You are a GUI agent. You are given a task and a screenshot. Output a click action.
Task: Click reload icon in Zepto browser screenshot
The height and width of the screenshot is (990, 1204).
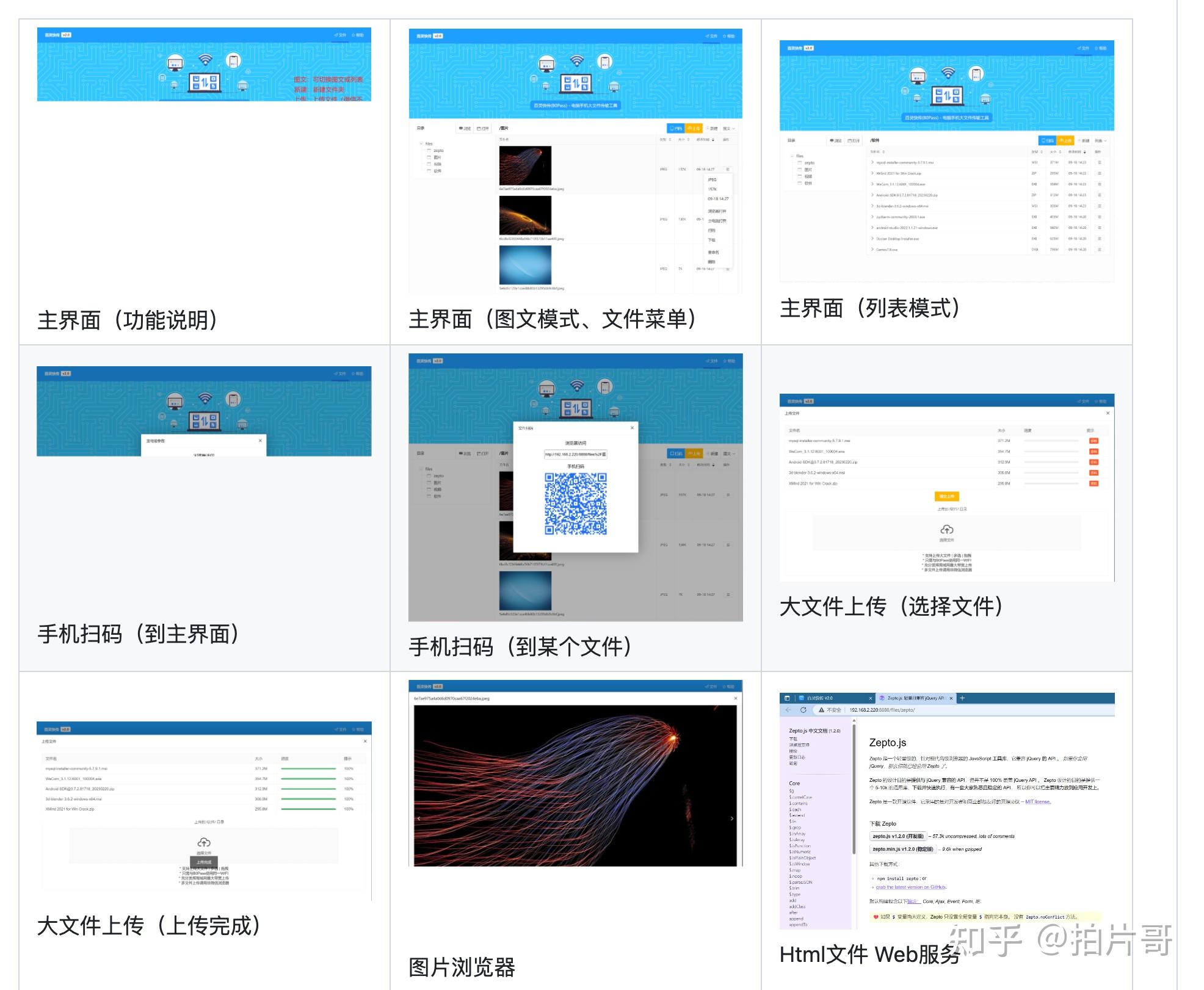[x=803, y=710]
